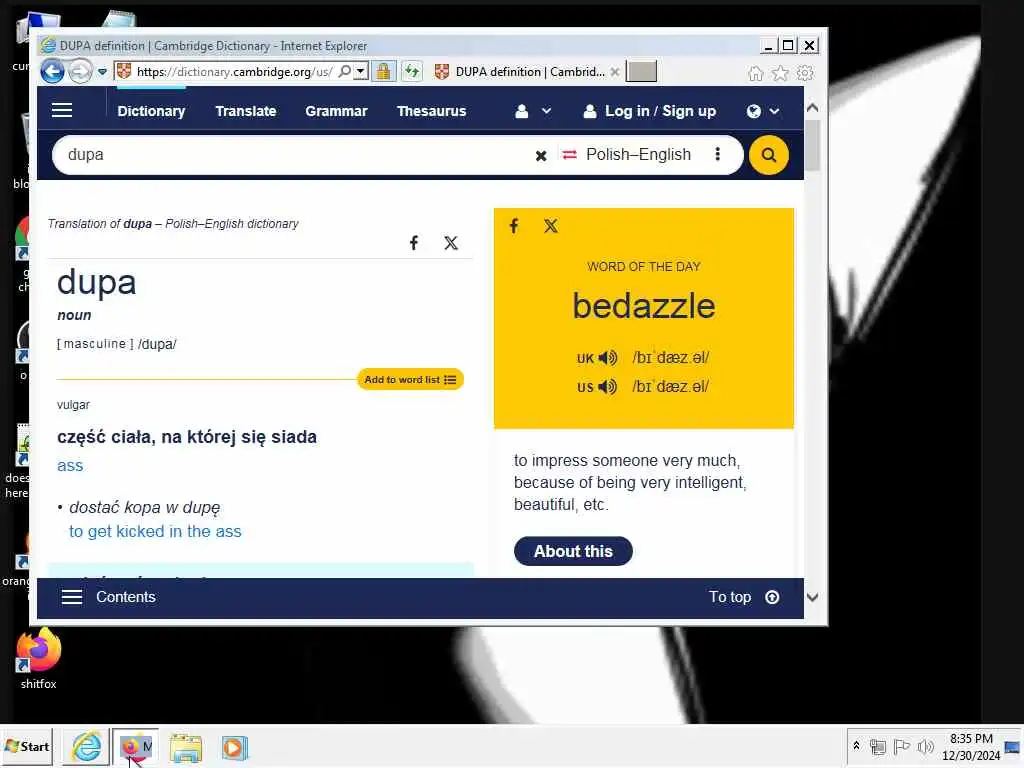
Task: Share the dupa entry on X
Action: [x=451, y=243]
